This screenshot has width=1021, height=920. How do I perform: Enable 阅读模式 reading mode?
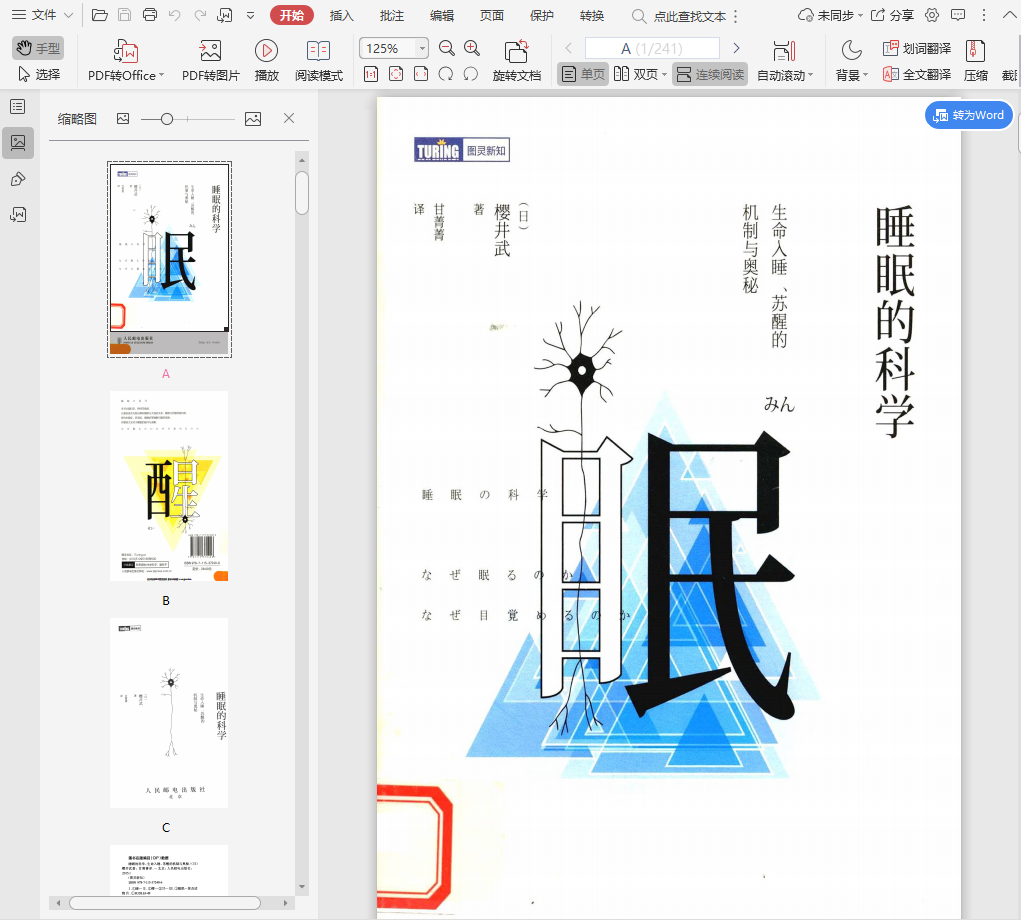click(x=318, y=60)
